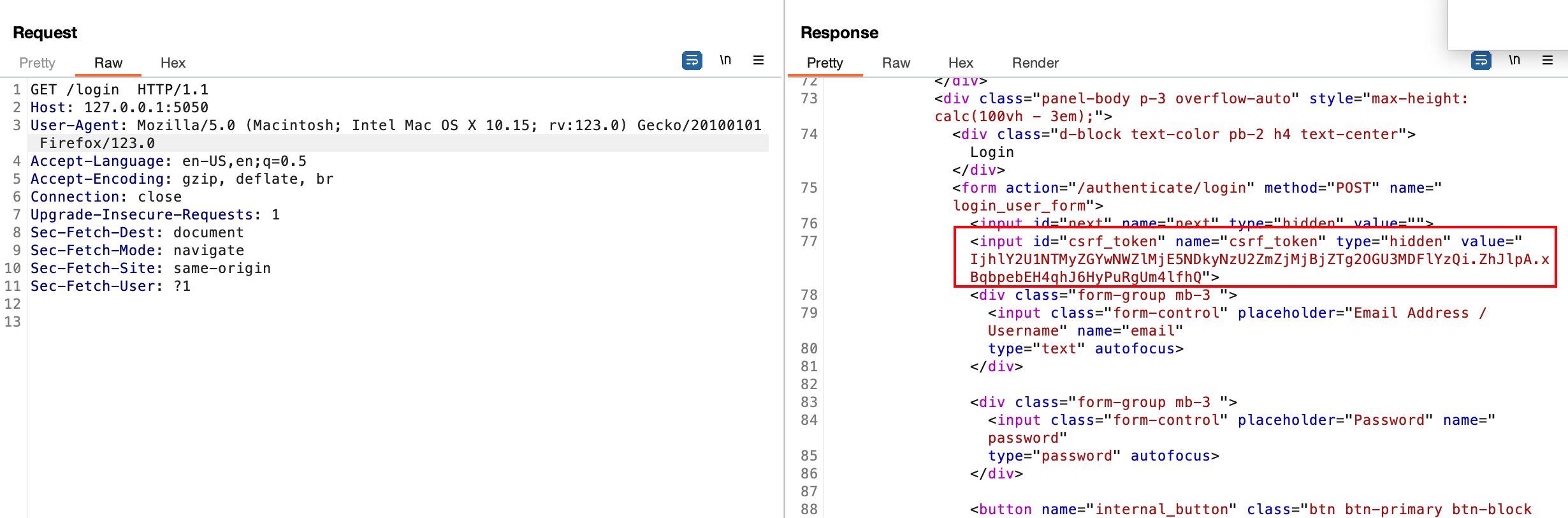Open Request panel hamburger options menu
The height and width of the screenshot is (518, 1568).
coord(759,60)
